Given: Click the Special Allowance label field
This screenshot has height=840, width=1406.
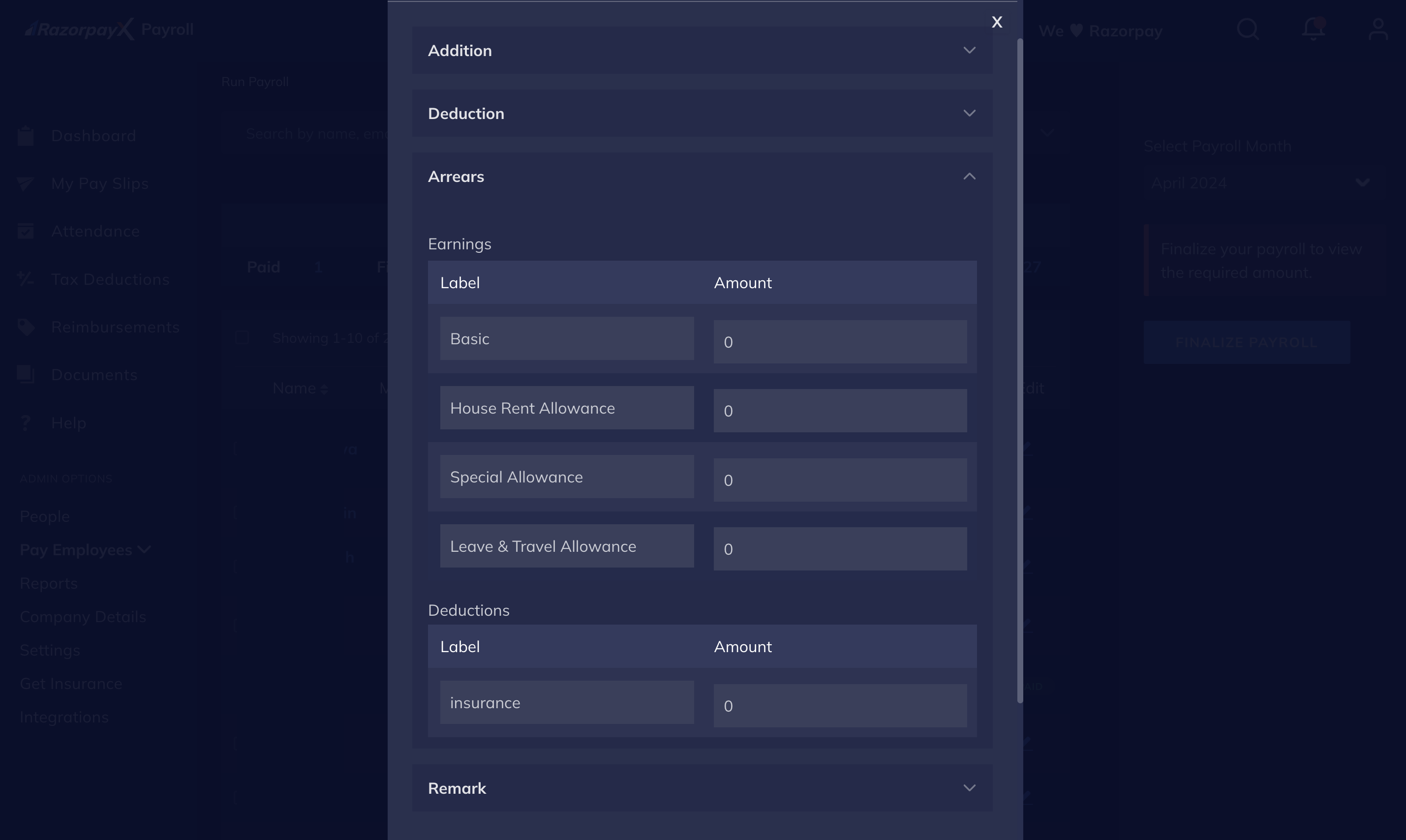Looking at the screenshot, I should [x=567, y=477].
